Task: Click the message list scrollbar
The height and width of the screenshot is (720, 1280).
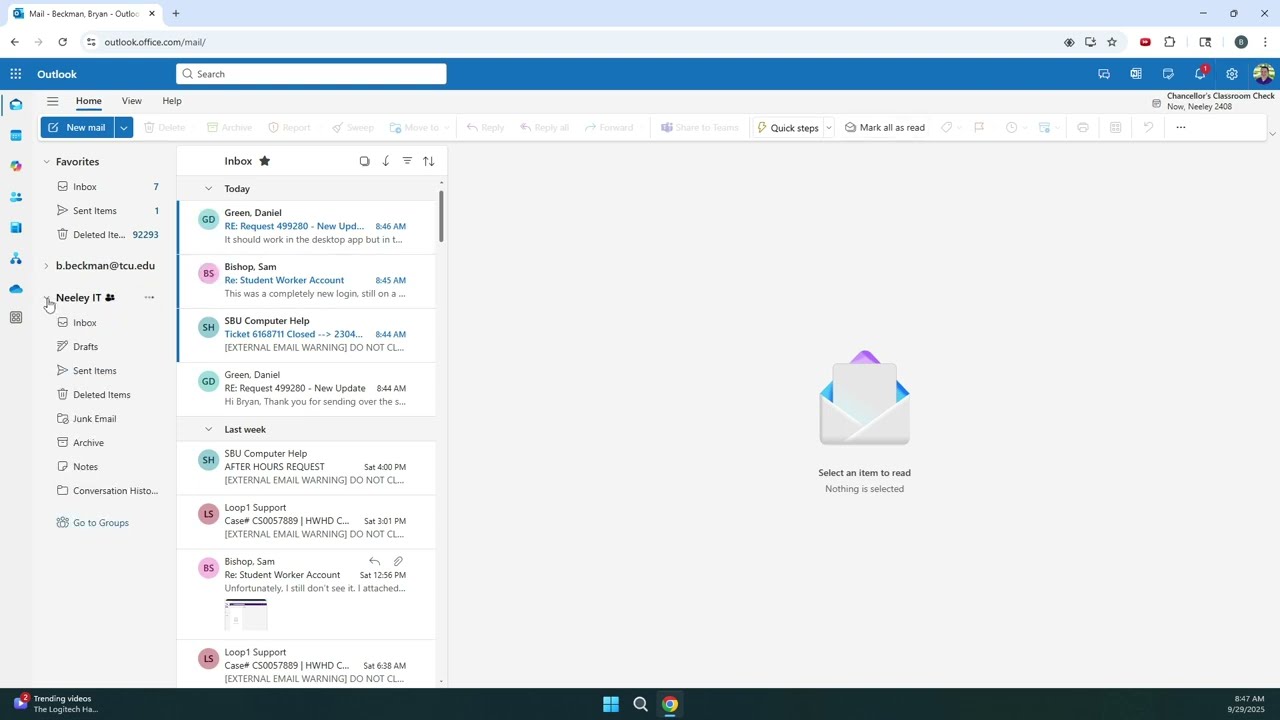Action: click(441, 214)
